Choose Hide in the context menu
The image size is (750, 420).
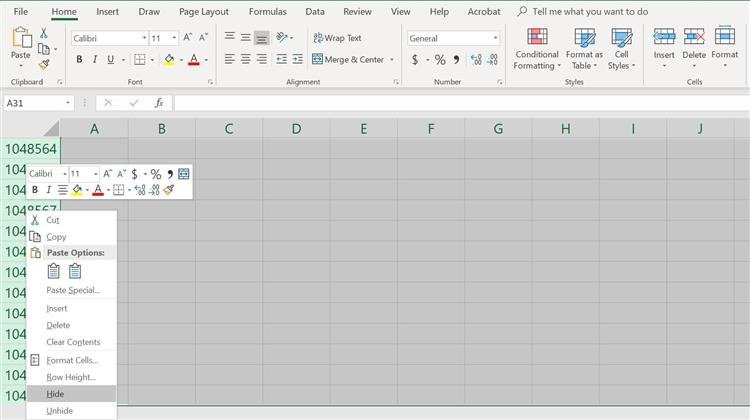tap(71, 394)
